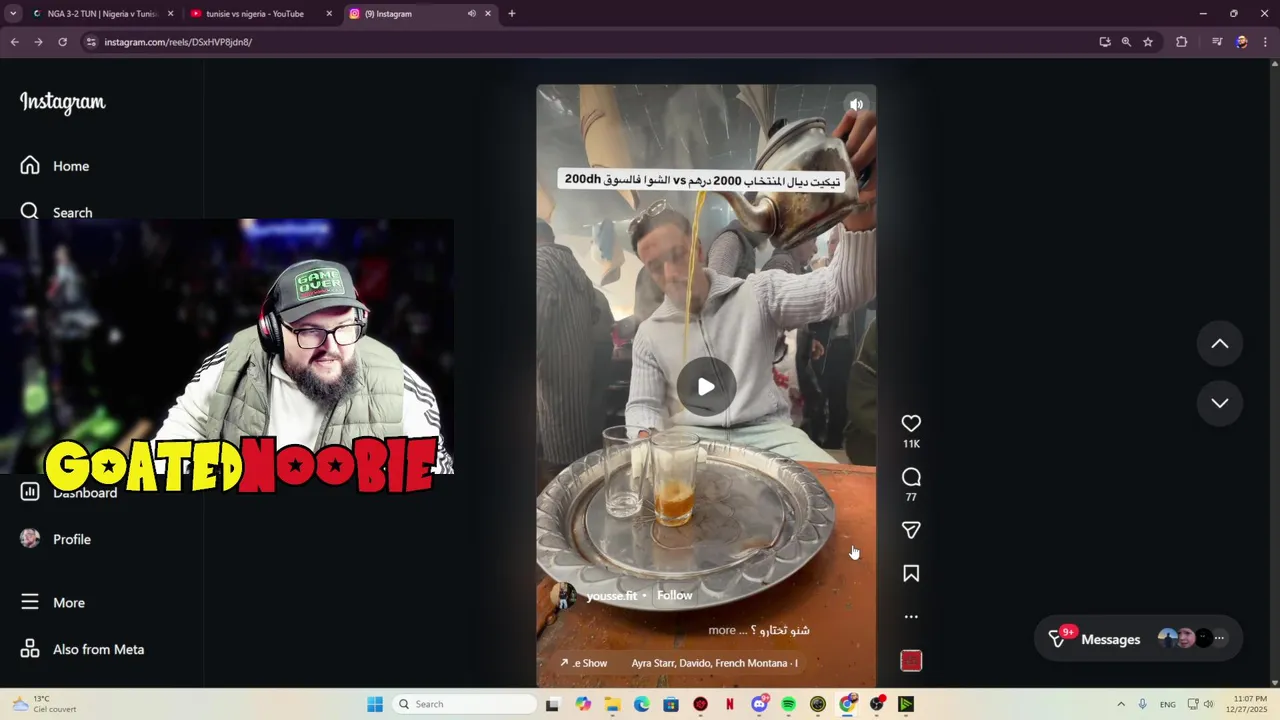Go to Home in the Instagram sidebar
1280x720 pixels.
(56, 166)
